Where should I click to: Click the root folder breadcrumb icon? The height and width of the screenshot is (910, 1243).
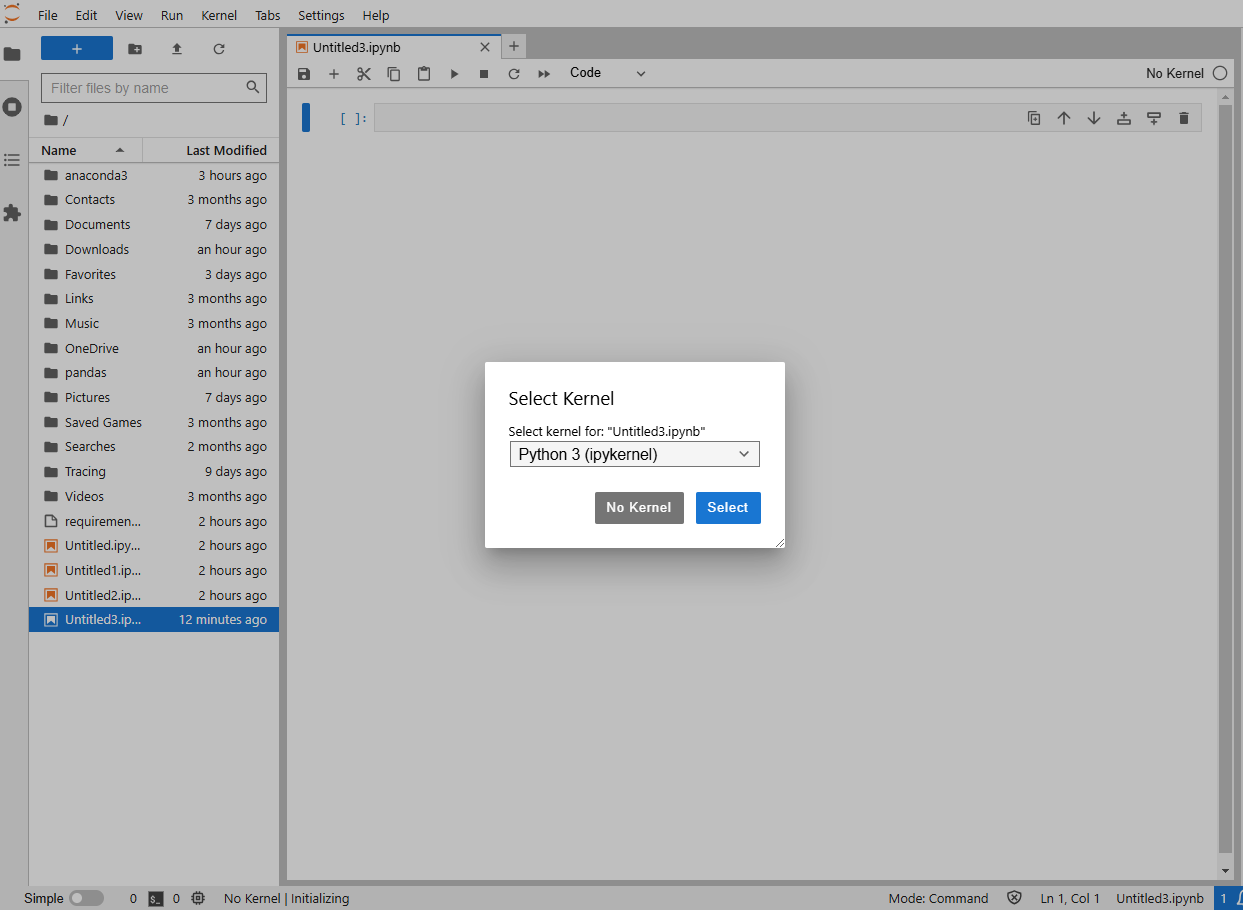pyautogui.click(x=51, y=120)
